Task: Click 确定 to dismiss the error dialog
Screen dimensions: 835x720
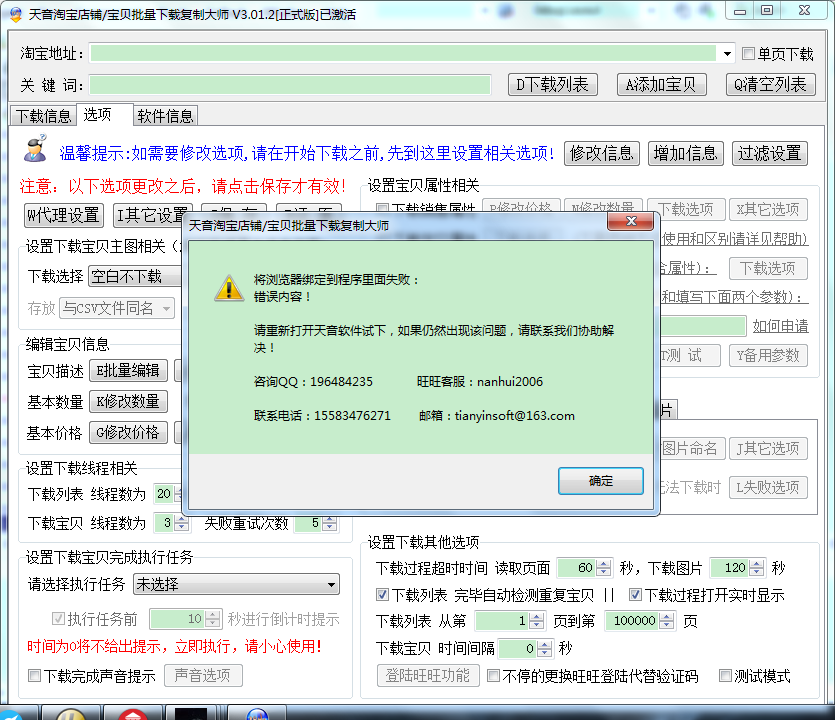Action: click(x=600, y=481)
